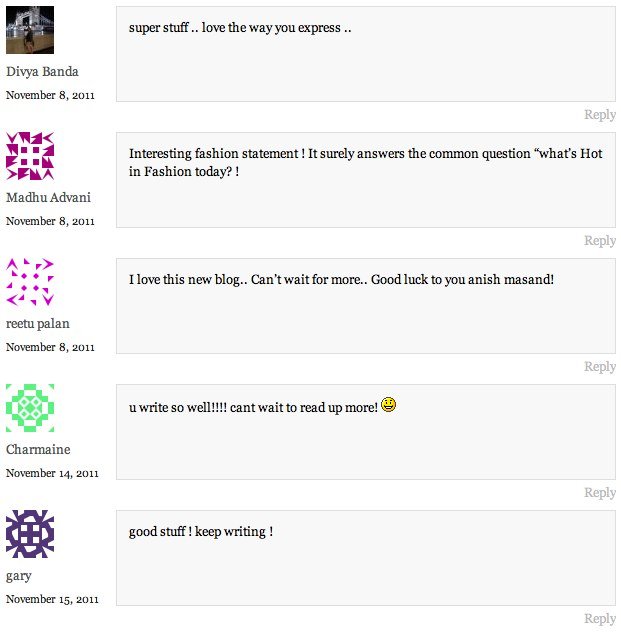Image resolution: width=621 pixels, height=635 pixels.
Task: Click the gary commenter name
Action: [19, 576]
